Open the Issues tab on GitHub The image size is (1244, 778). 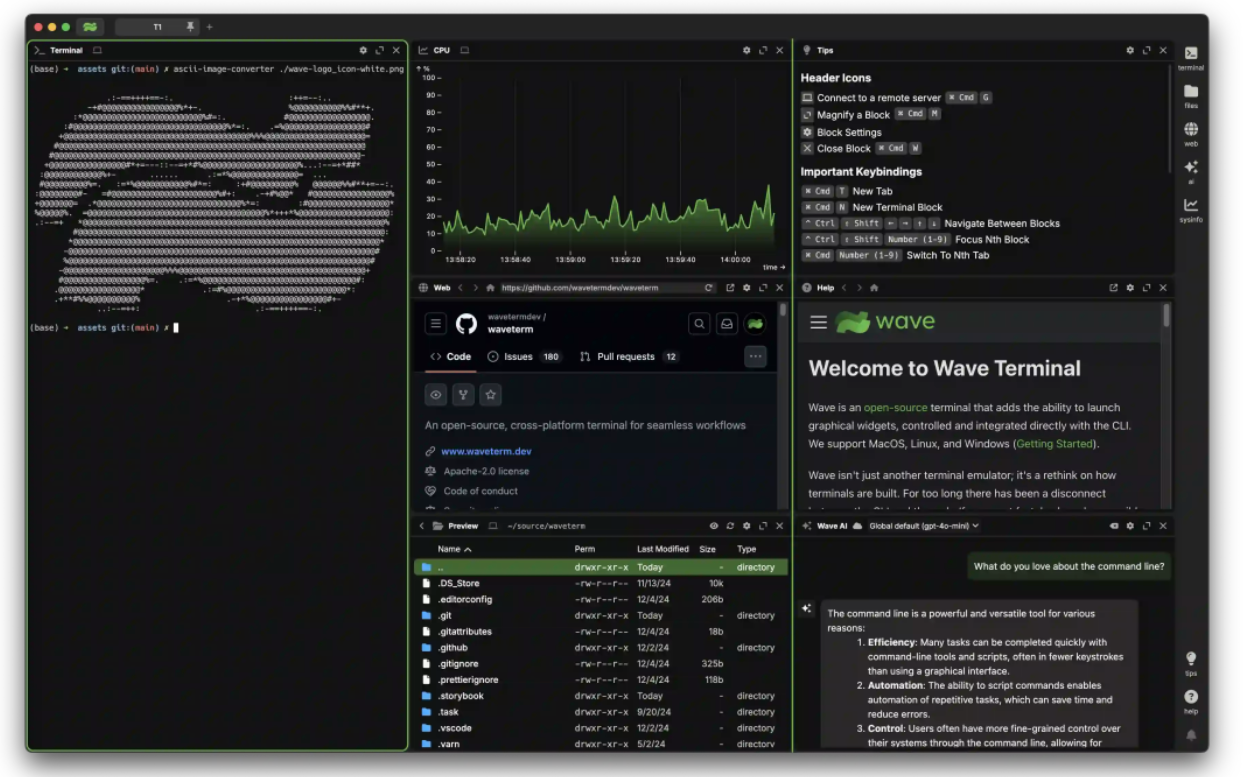[x=524, y=357]
